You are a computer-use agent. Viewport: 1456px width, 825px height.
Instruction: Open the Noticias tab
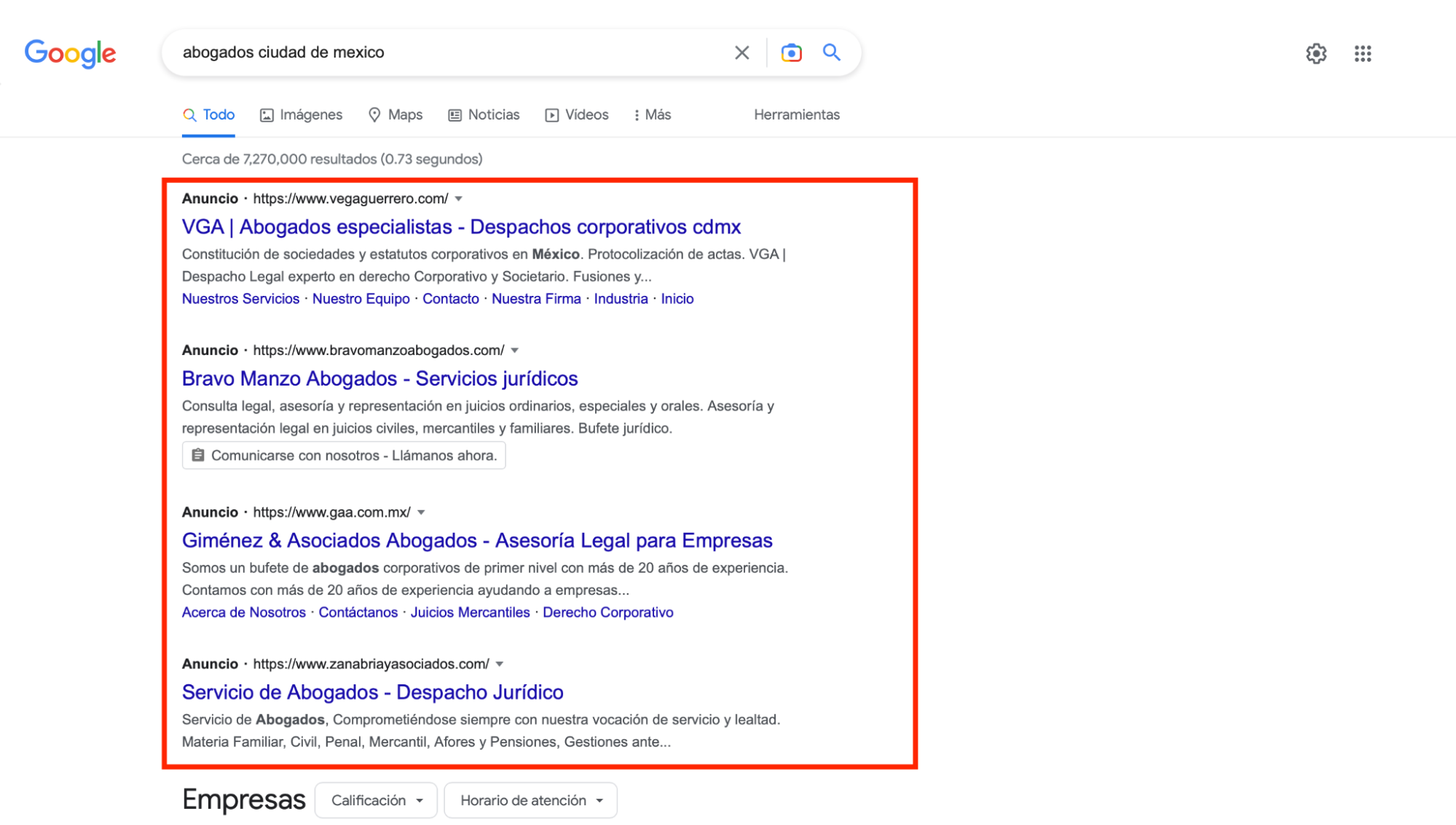coord(484,115)
